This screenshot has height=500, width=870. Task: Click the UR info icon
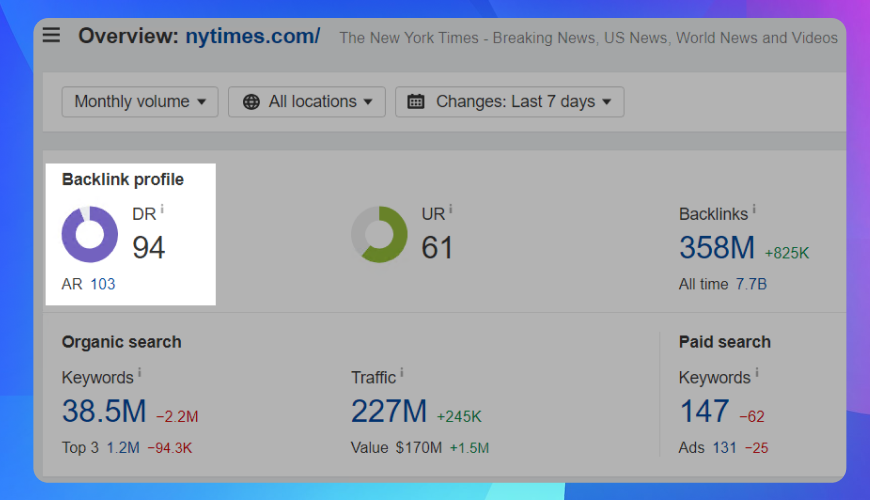pos(451,209)
